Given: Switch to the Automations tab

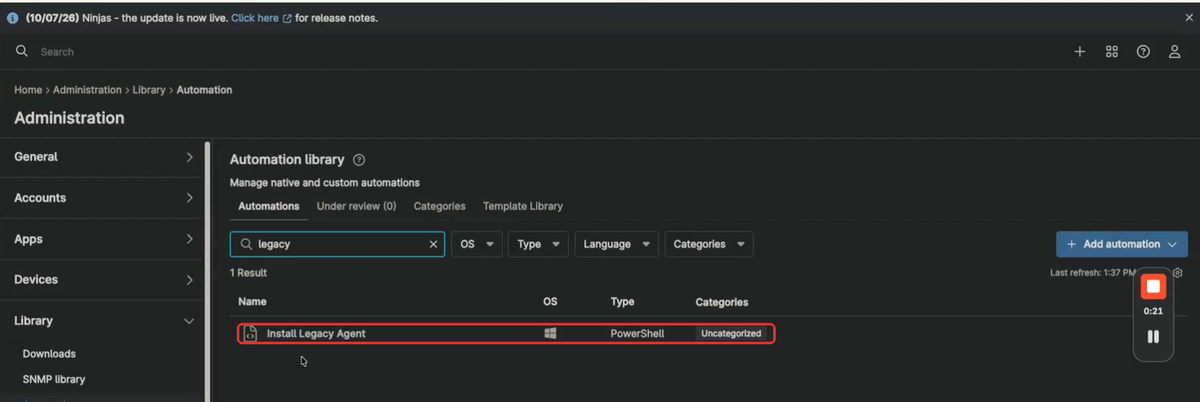Looking at the screenshot, I should [268, 206].
